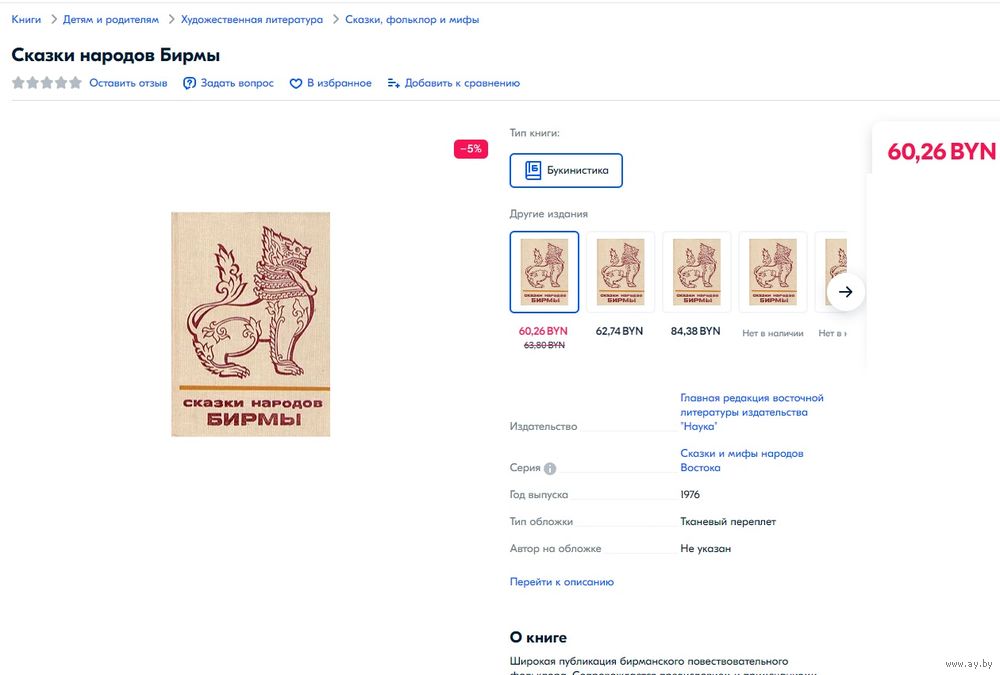Click the large book cover image
This screenshot has height=675, width=1000.
(x=251, y=324)
